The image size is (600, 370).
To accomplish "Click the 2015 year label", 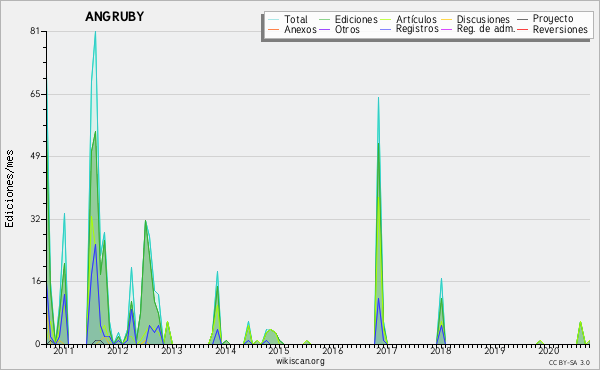I will tap(279, 350).
